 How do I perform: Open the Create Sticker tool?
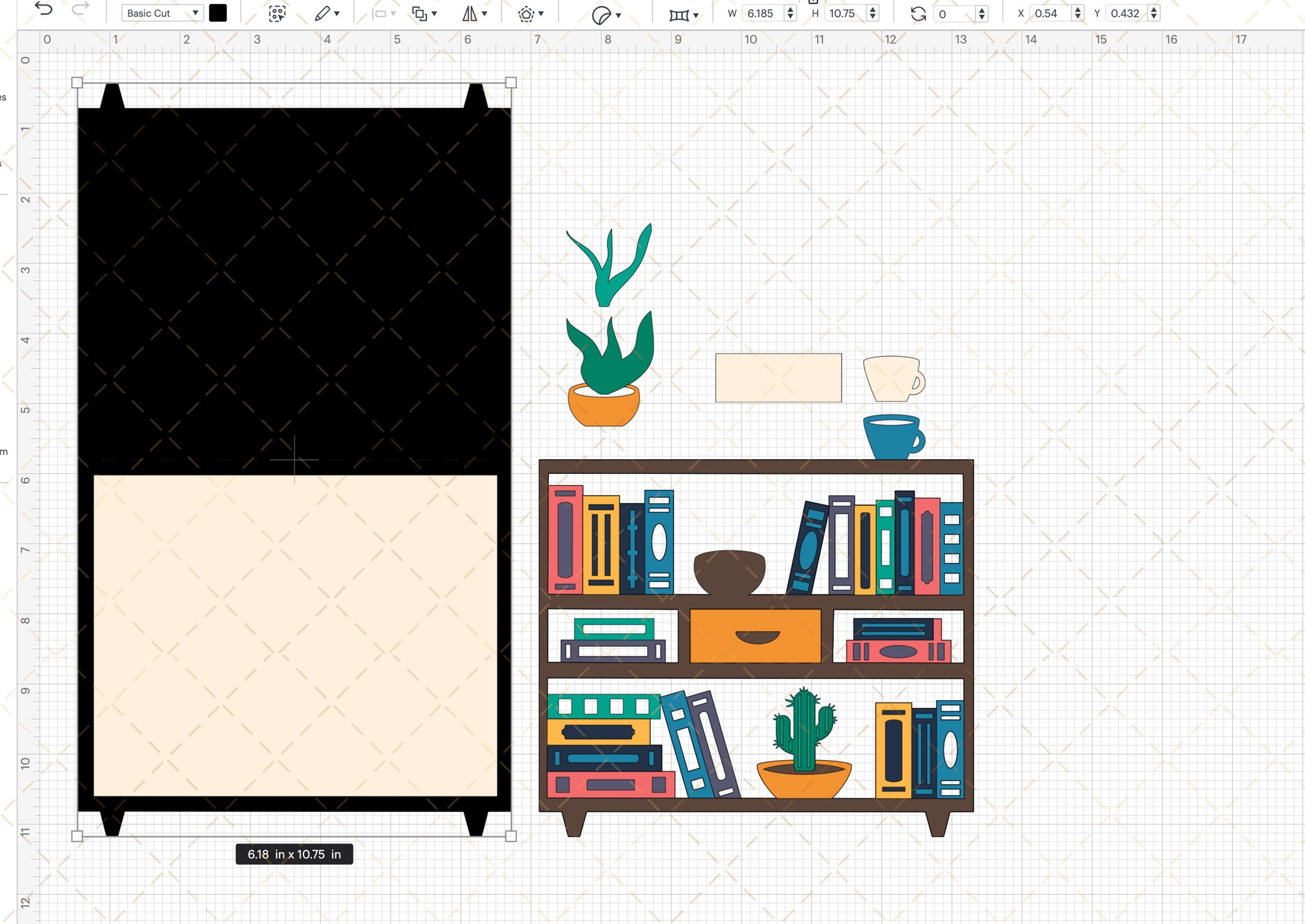coord(602,15)
